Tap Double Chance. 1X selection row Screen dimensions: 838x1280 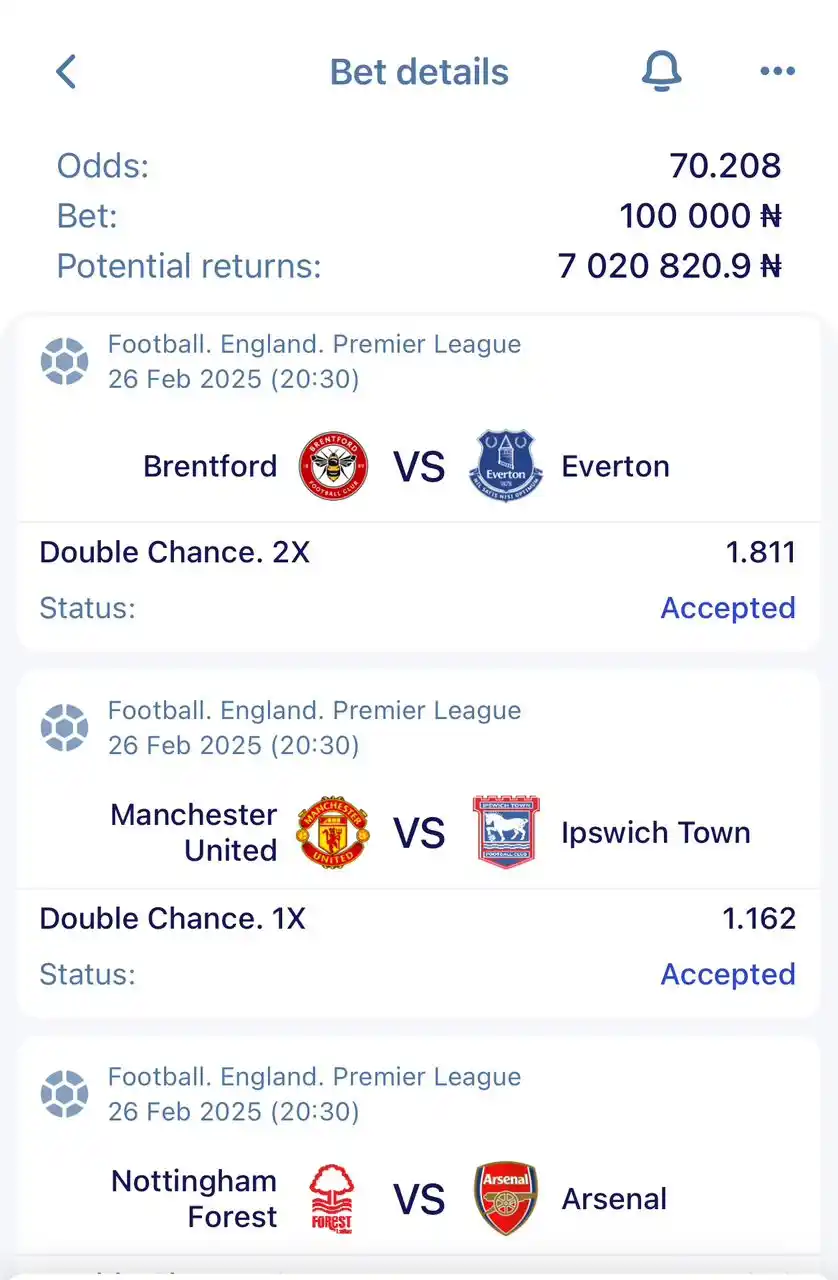418,918
